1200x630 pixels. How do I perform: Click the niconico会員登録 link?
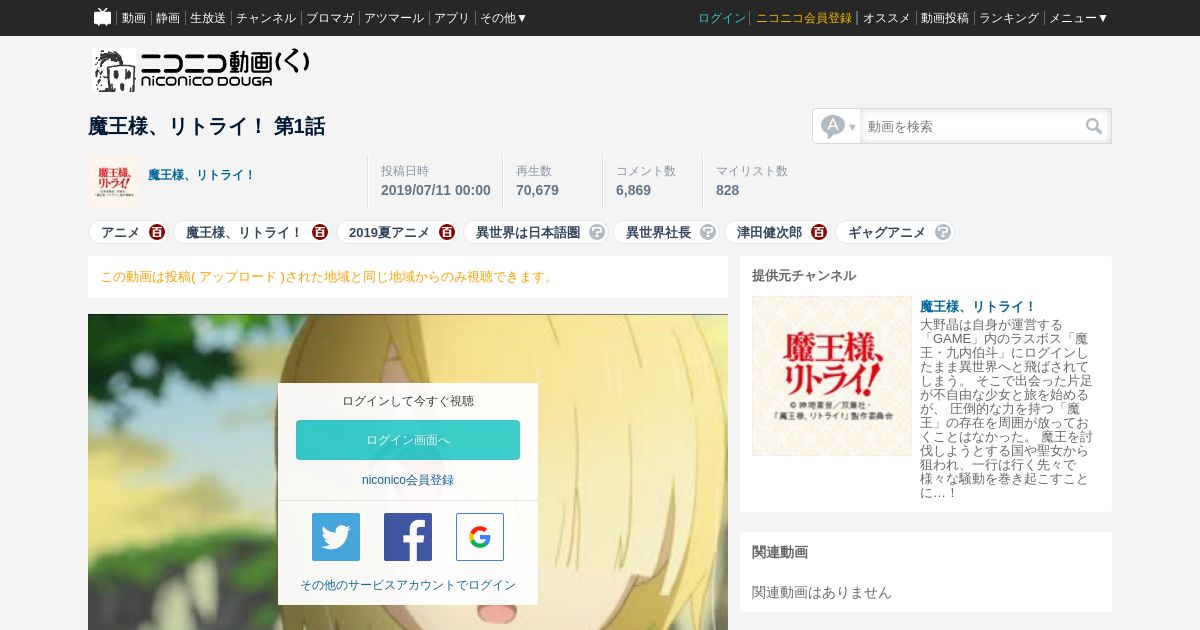coord(408,480)
